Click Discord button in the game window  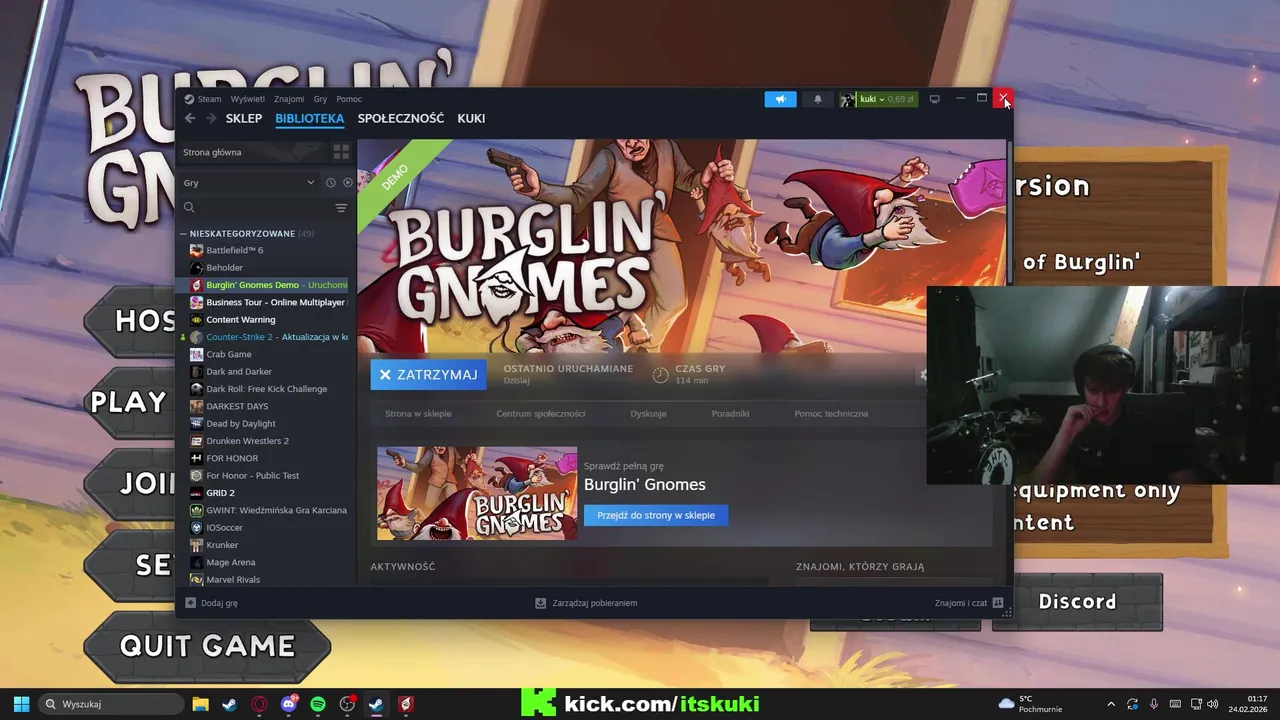pyautogui.click(x=1077, y=602)
